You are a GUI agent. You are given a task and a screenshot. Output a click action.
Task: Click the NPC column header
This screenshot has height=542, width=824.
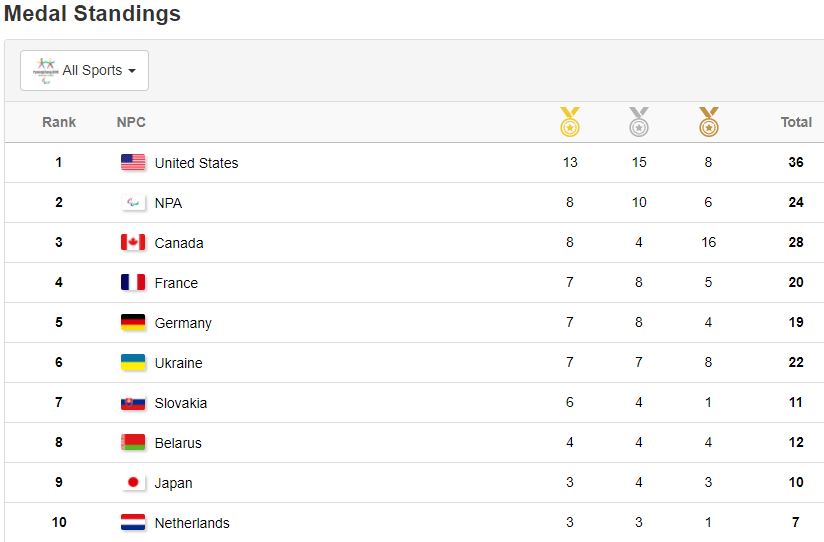pos(131,122)
